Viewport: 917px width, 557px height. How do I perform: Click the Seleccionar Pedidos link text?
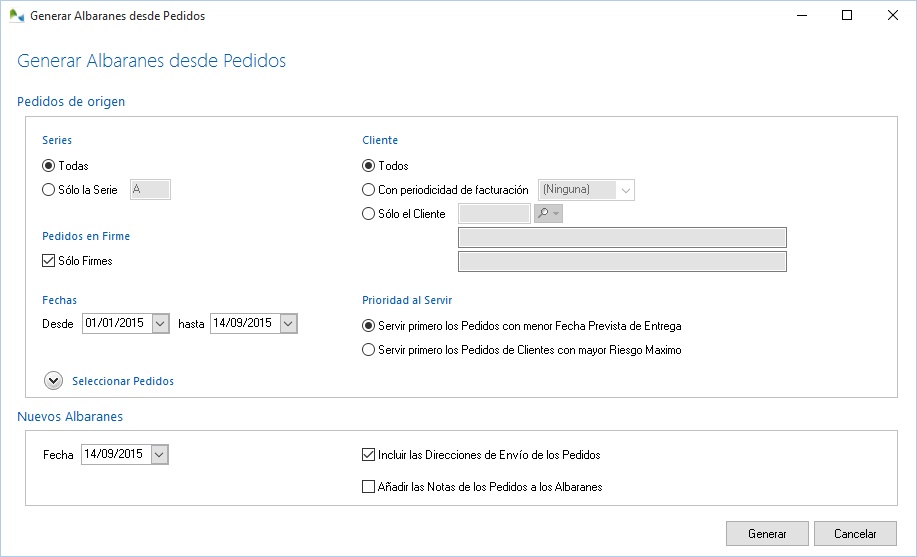tap(123, 381)
